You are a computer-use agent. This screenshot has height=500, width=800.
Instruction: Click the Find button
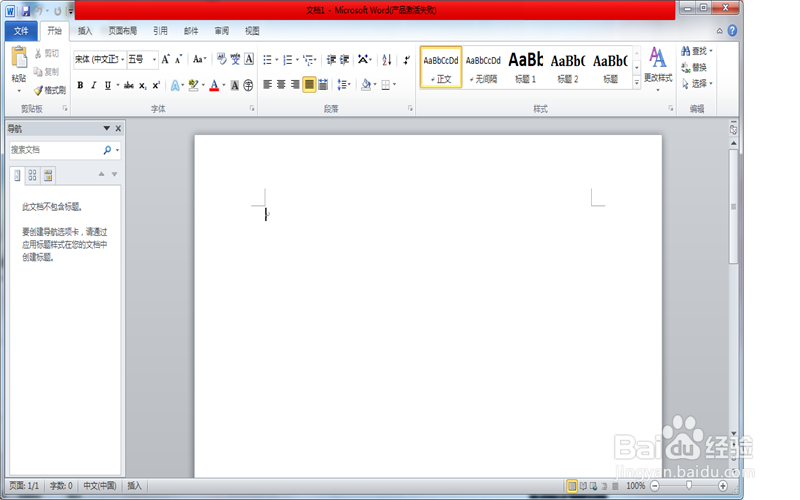pyautogui.click(x=696, y=51)
